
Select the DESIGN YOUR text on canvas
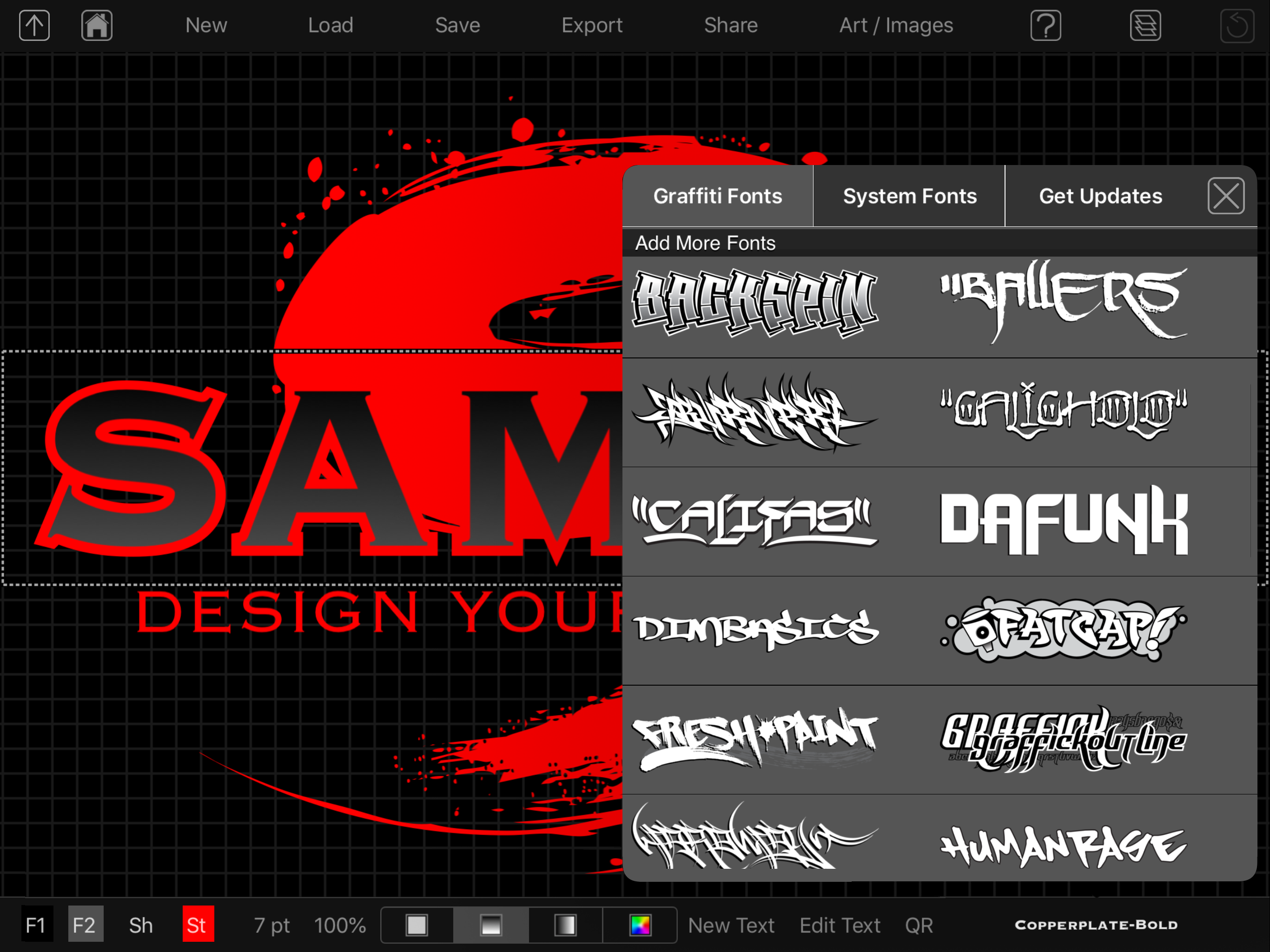tap(380, 612)
